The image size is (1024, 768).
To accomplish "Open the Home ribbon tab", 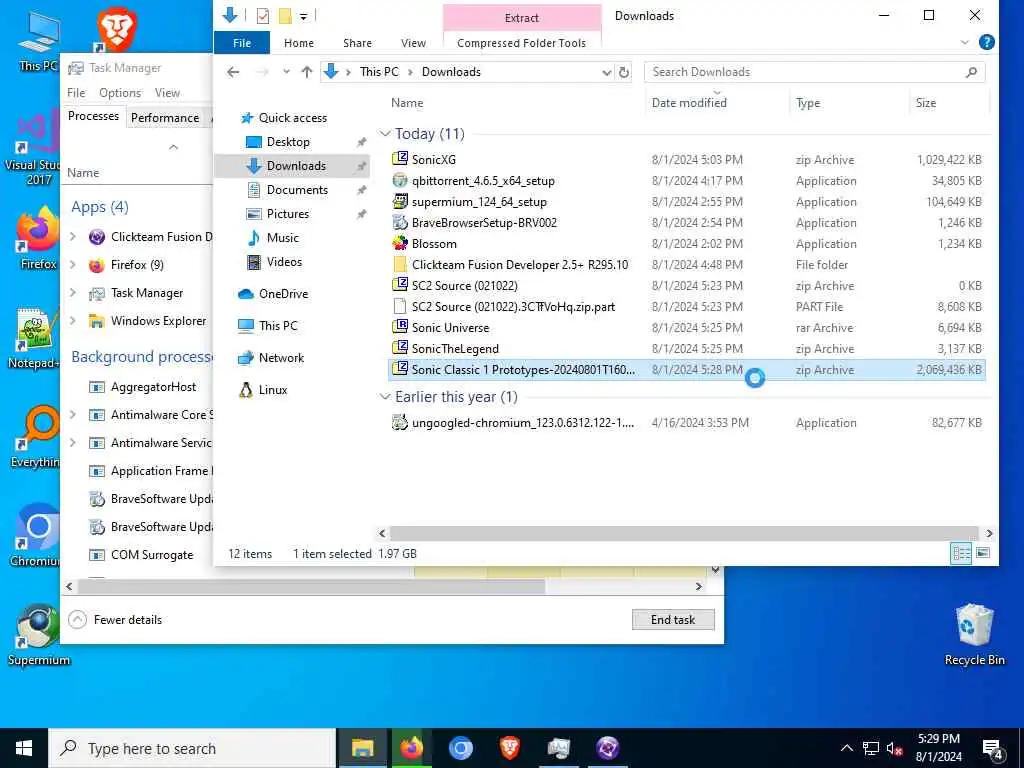I will tap(299, 42).
